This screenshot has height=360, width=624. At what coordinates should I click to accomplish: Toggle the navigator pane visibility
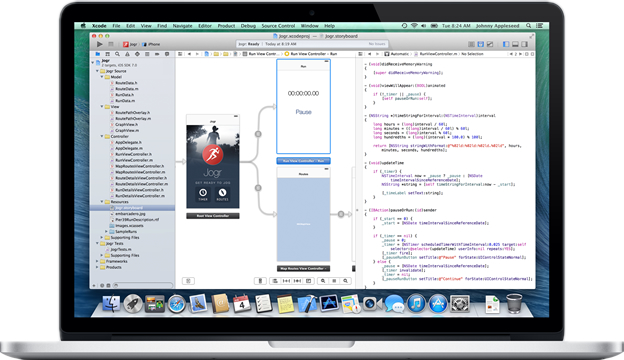click(506, 44)
